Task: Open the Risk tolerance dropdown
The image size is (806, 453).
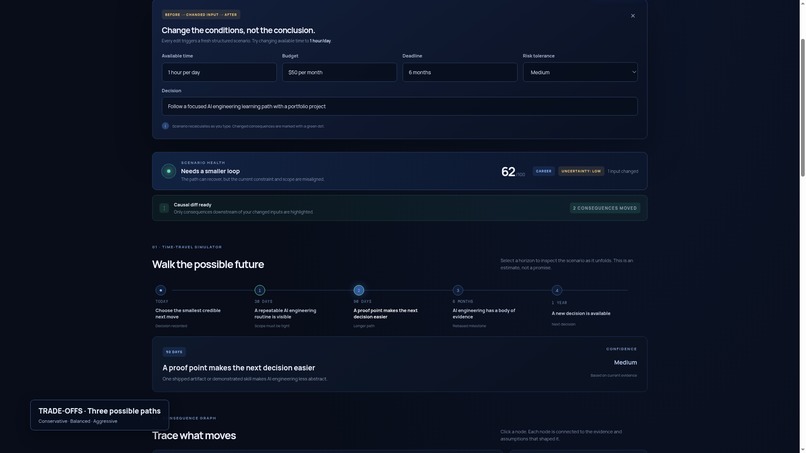Action: pos(580,73)
